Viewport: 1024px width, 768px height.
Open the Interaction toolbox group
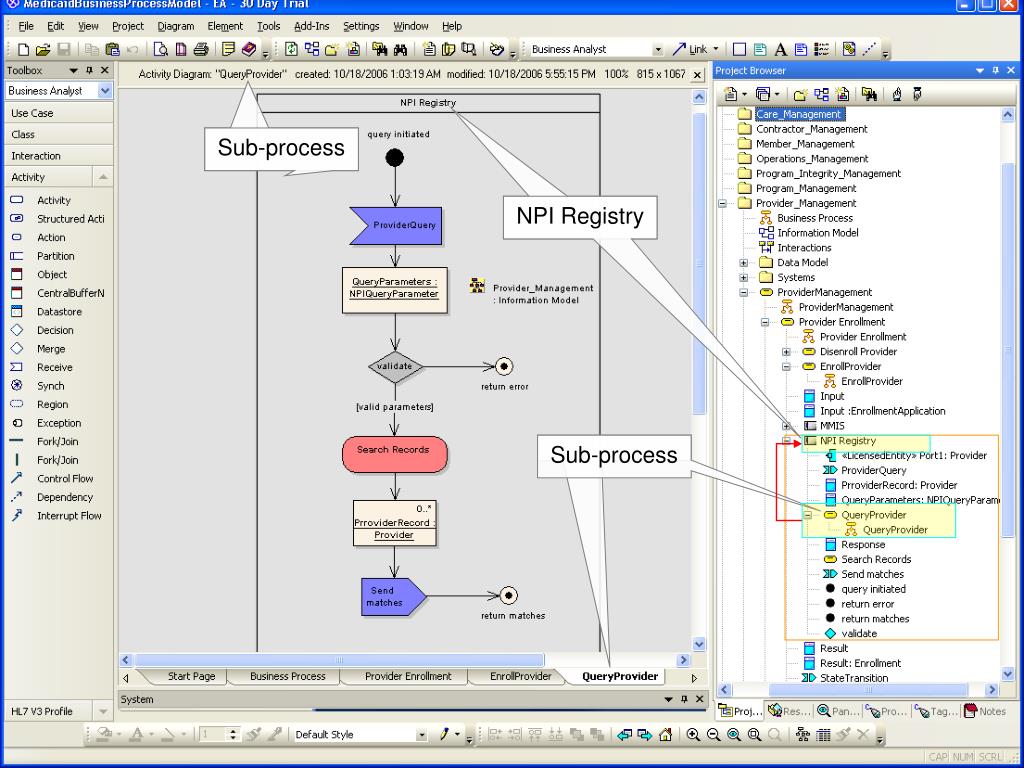coord(59,156)
